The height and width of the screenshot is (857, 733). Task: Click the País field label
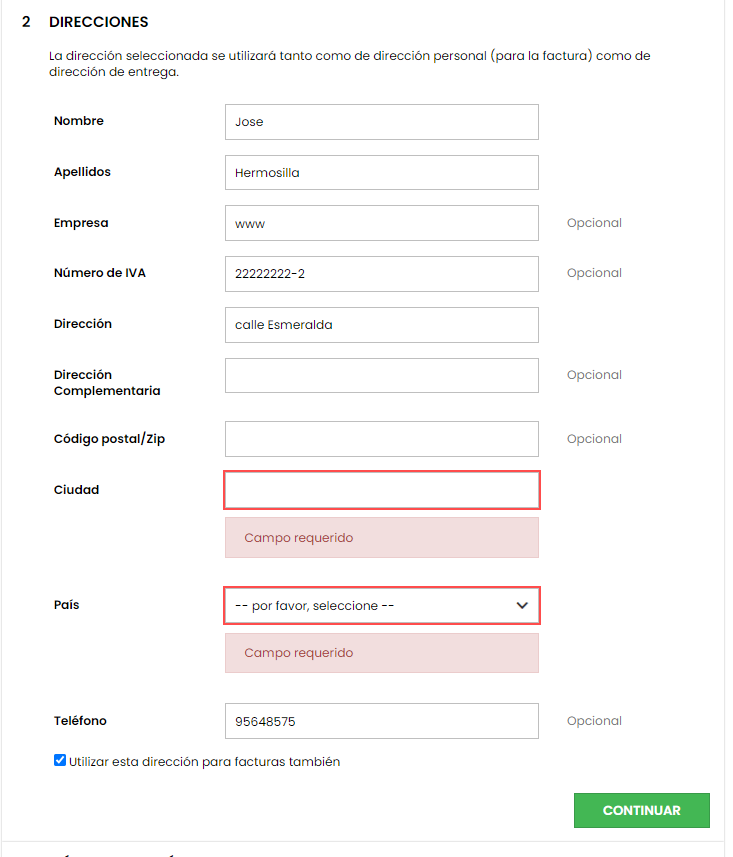66,605
